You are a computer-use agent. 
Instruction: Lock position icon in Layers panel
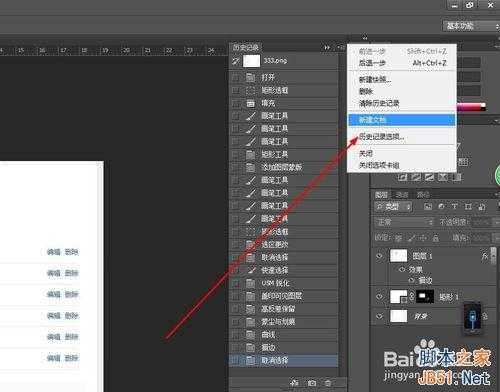point(423,238)
